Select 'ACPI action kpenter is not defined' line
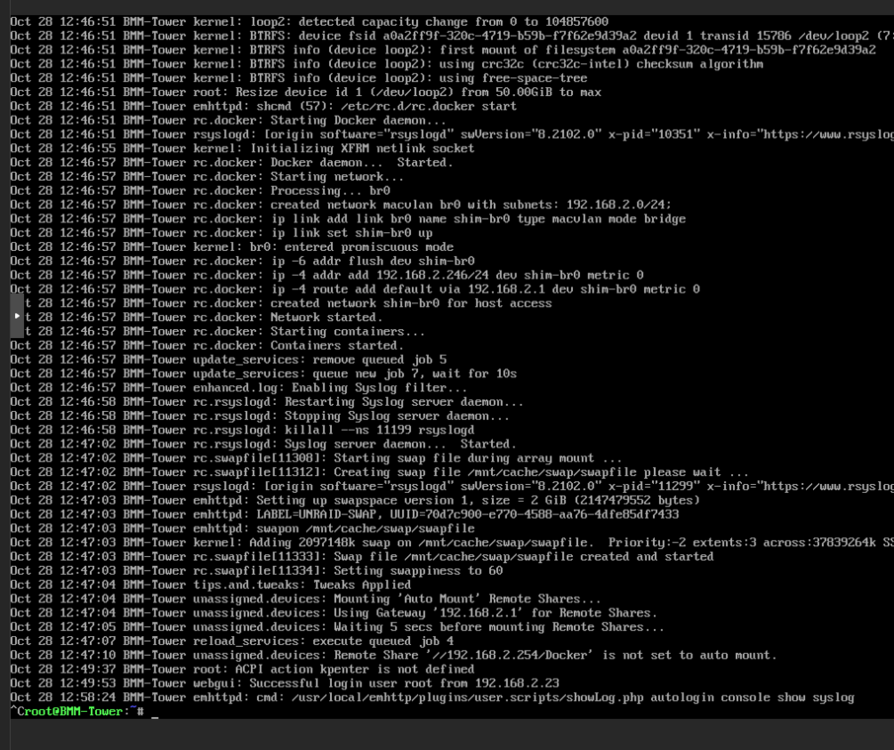Viewport: 894px width, 750px height. point(242,669)
